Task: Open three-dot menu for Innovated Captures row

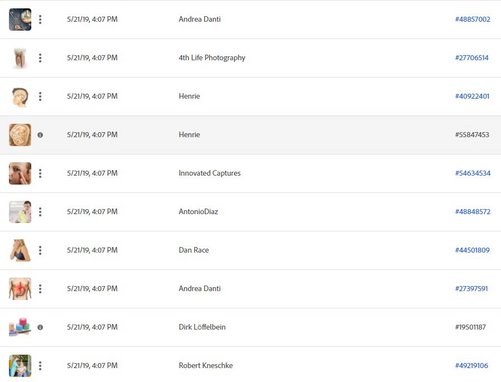Action: click(x=40, y=173)
